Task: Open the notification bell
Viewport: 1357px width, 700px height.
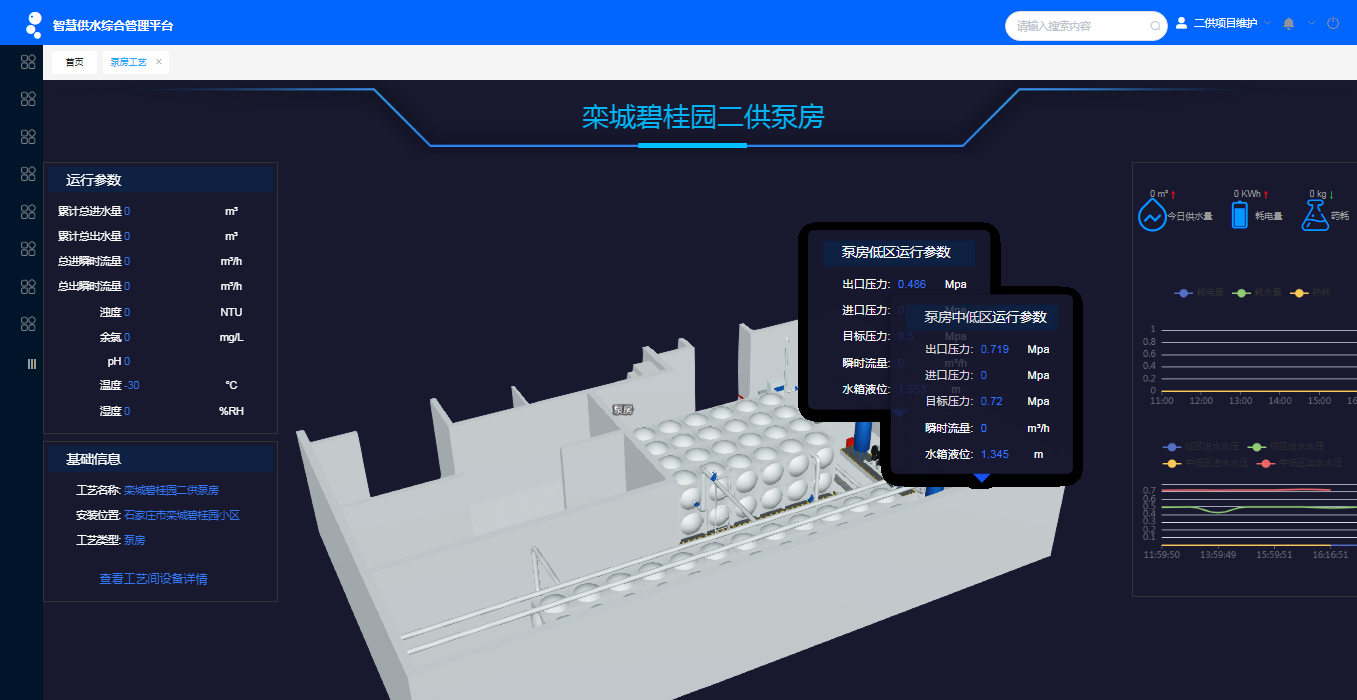Action: tap(1289, 23)
